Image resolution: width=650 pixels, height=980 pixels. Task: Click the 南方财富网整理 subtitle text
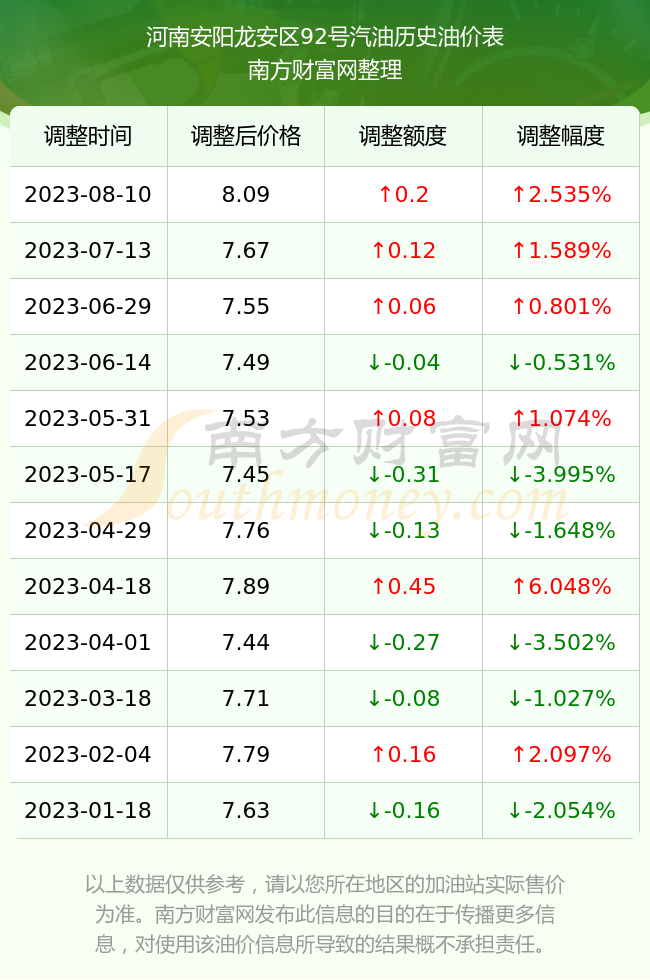pyautogui.click(x=325, y=69)
